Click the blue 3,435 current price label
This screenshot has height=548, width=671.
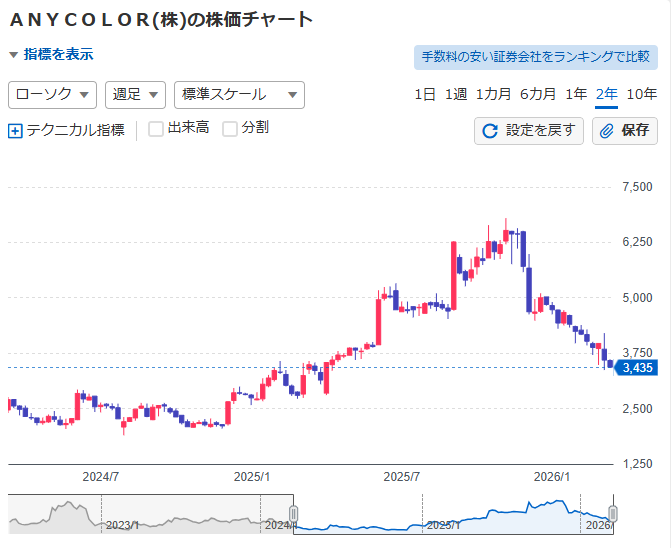pyautogui.click(x=637, y=368)
